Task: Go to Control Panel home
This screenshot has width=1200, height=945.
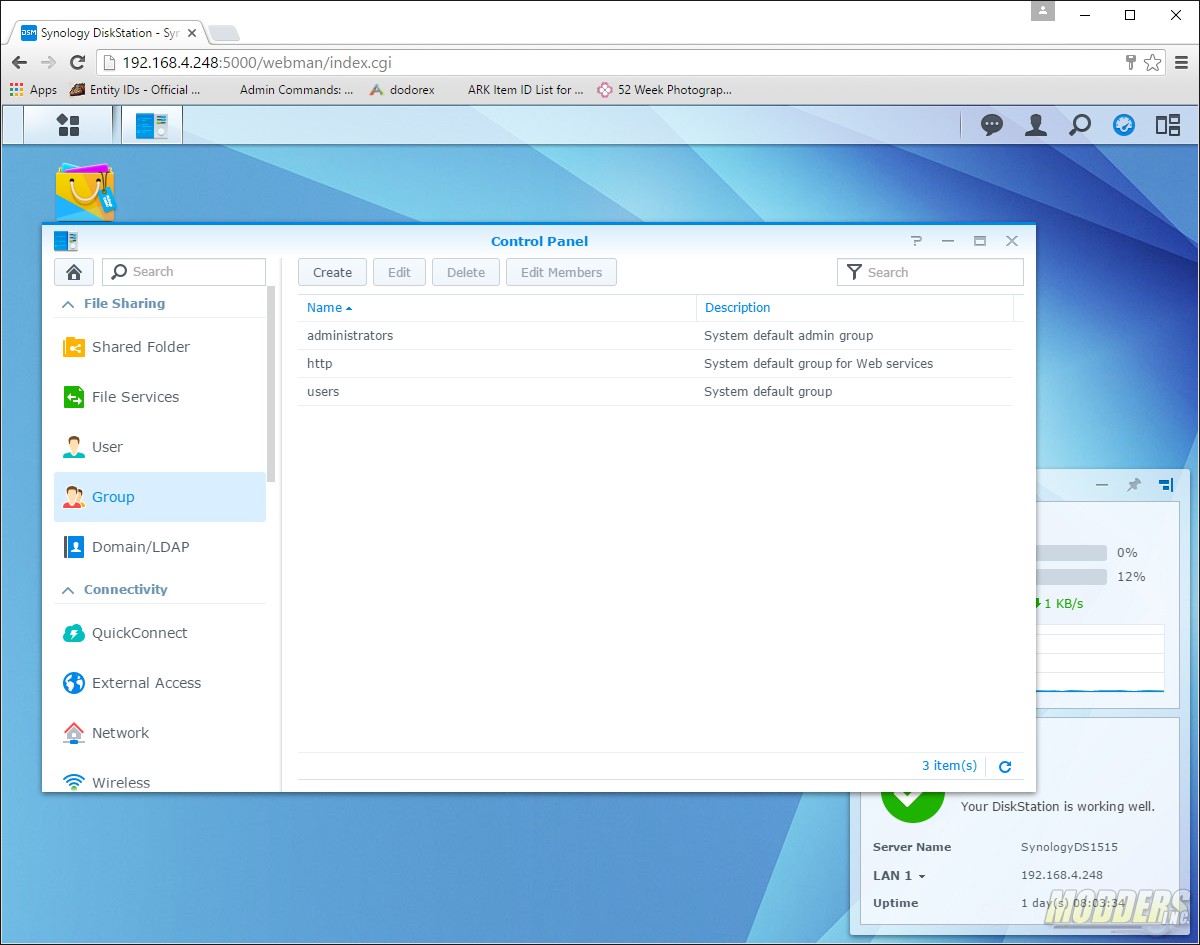Action: pos(74,272)
